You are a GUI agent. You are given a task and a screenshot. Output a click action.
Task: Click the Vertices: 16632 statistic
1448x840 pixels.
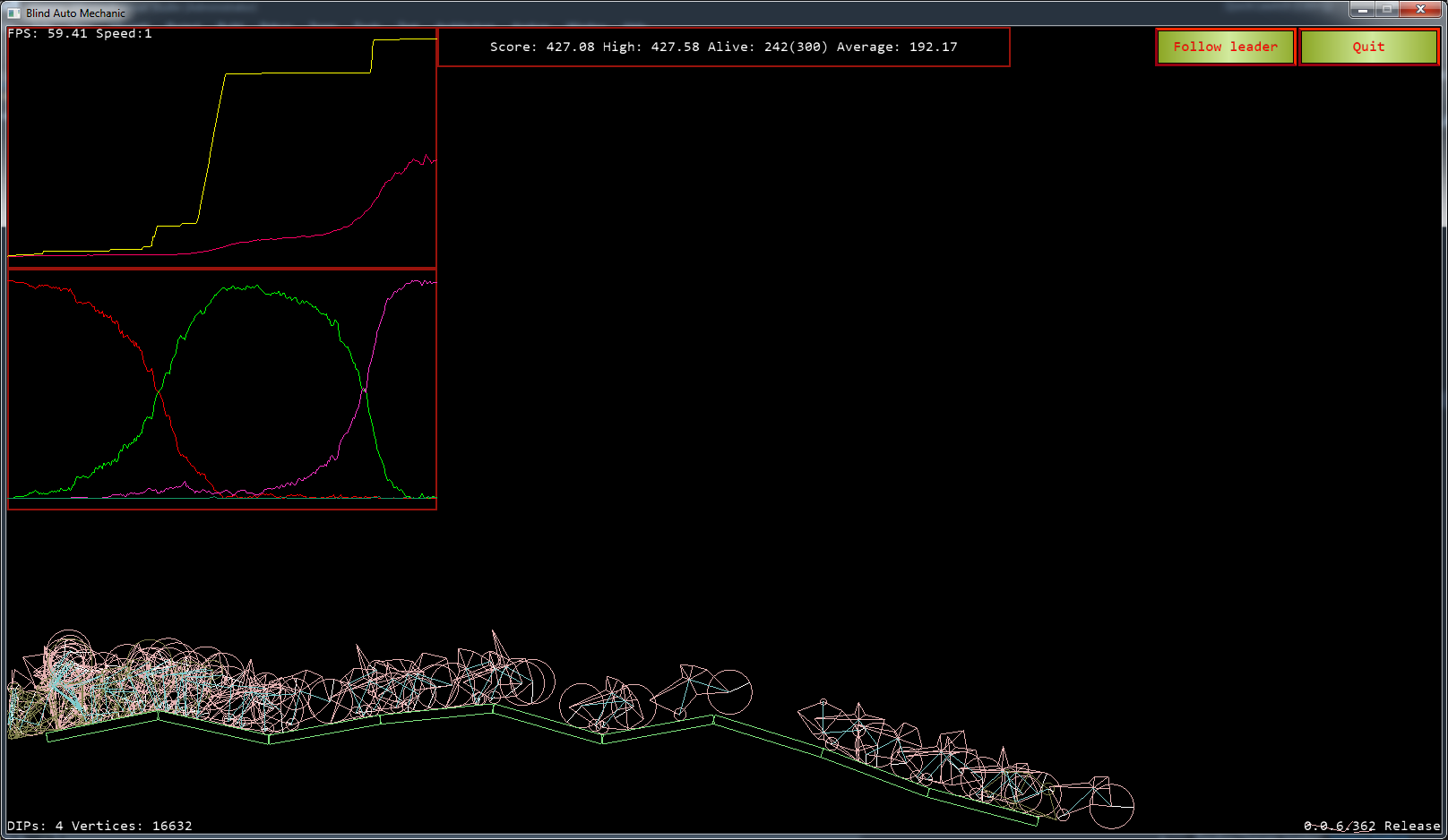(x=132, y=826)
